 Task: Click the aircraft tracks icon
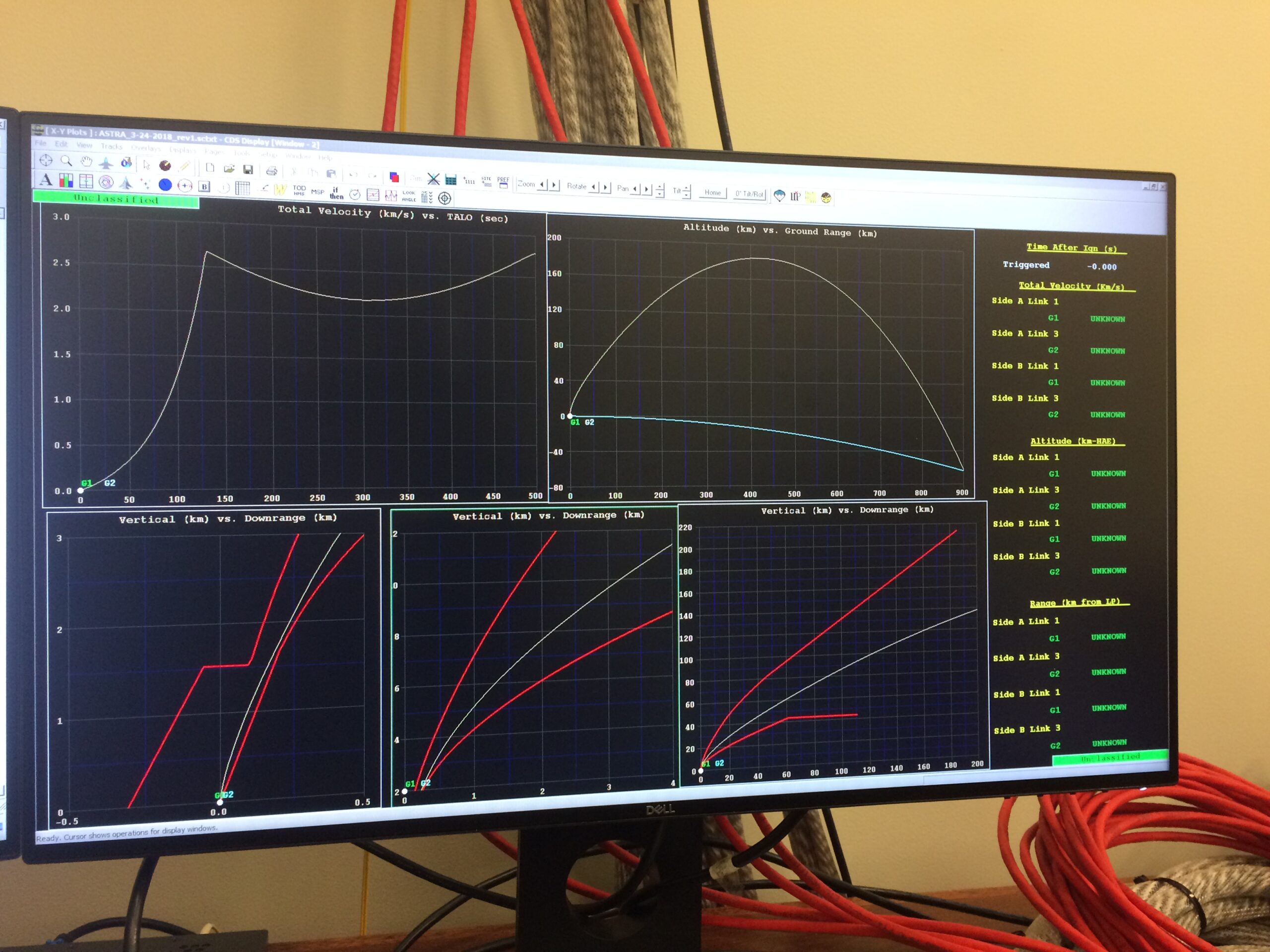106,163
